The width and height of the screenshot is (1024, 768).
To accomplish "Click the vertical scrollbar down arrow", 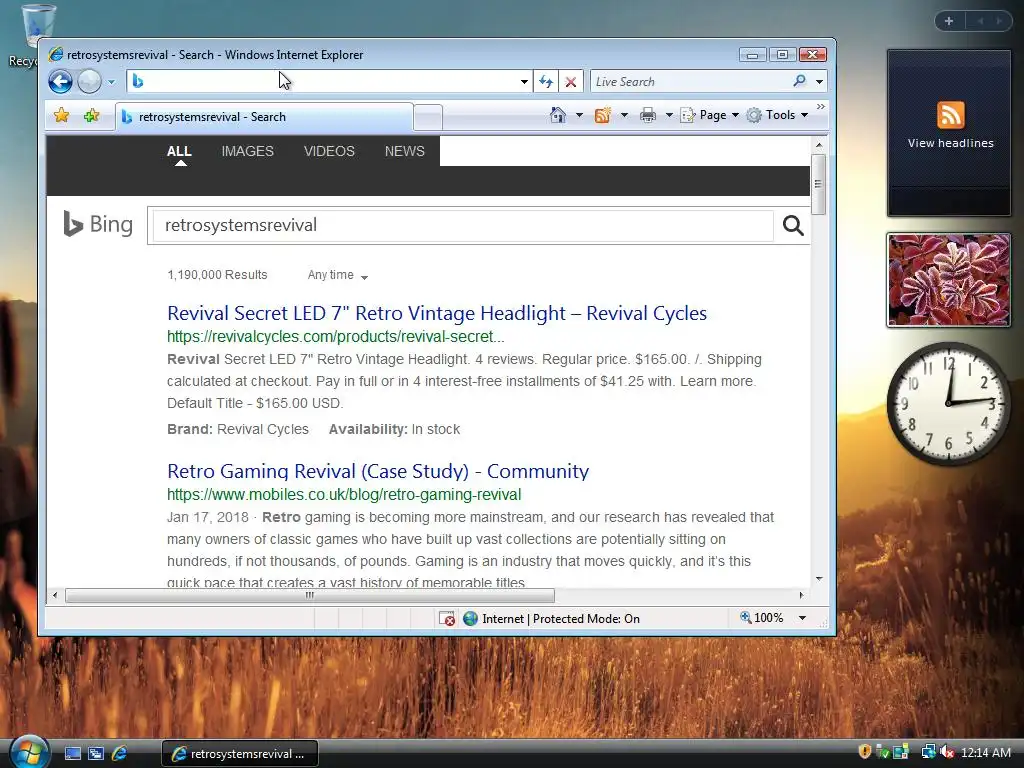I will (818, 579).
